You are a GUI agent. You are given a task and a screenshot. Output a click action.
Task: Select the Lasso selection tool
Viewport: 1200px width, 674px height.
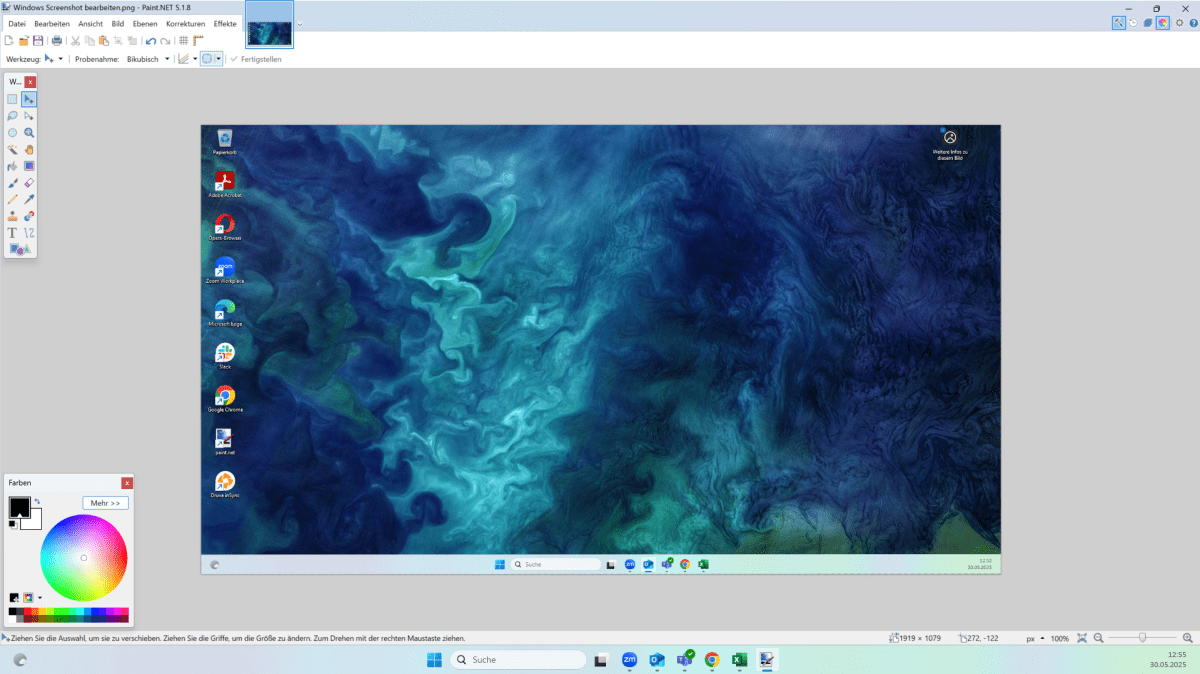pos(12,116)
